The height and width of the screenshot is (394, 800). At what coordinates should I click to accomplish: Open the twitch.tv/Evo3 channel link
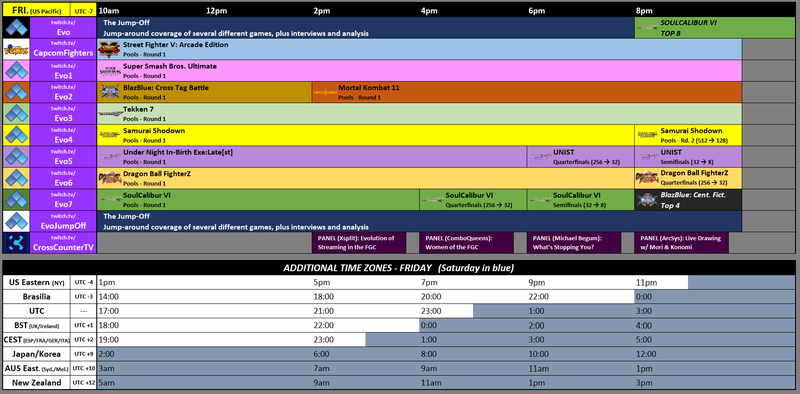click(63, 114)
